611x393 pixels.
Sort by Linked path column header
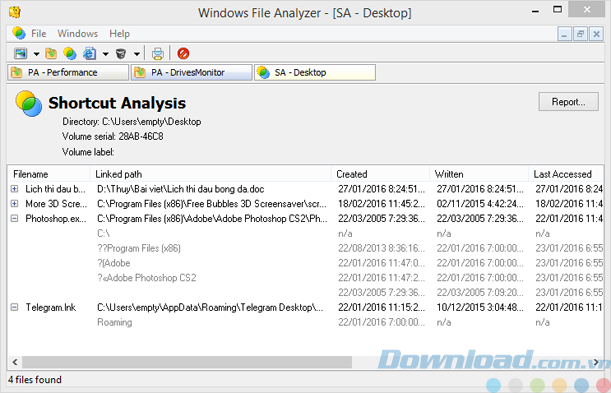211,174
